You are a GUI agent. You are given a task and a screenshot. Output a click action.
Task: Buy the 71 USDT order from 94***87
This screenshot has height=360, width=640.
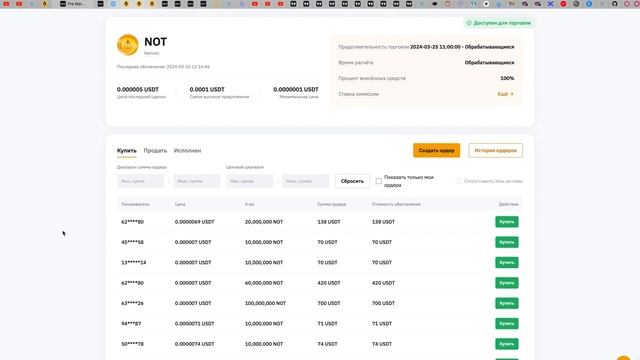tap(507, 324)
